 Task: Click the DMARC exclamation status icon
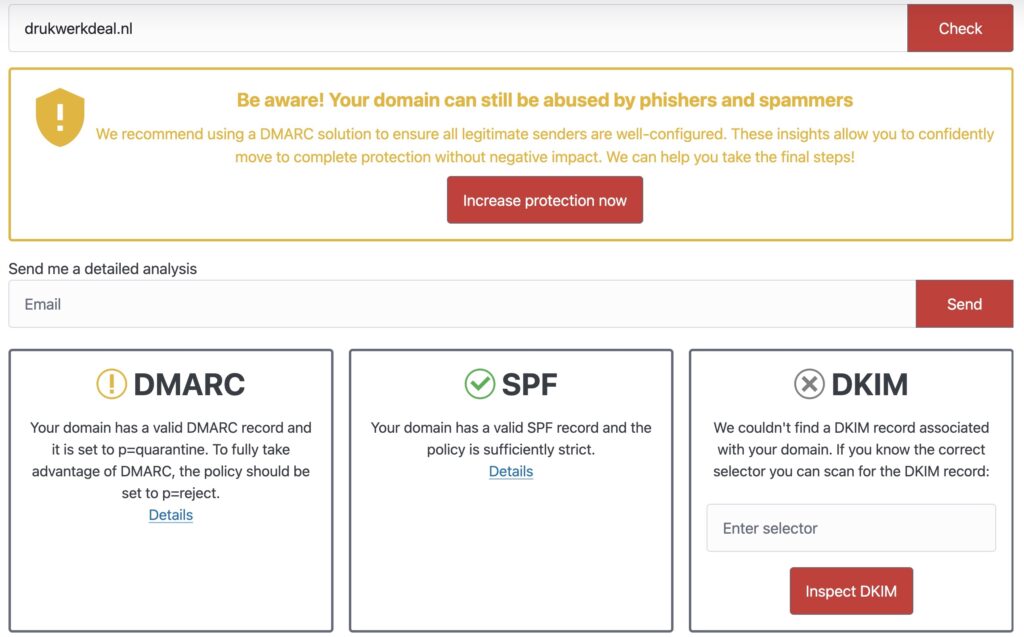coord(111,384)
